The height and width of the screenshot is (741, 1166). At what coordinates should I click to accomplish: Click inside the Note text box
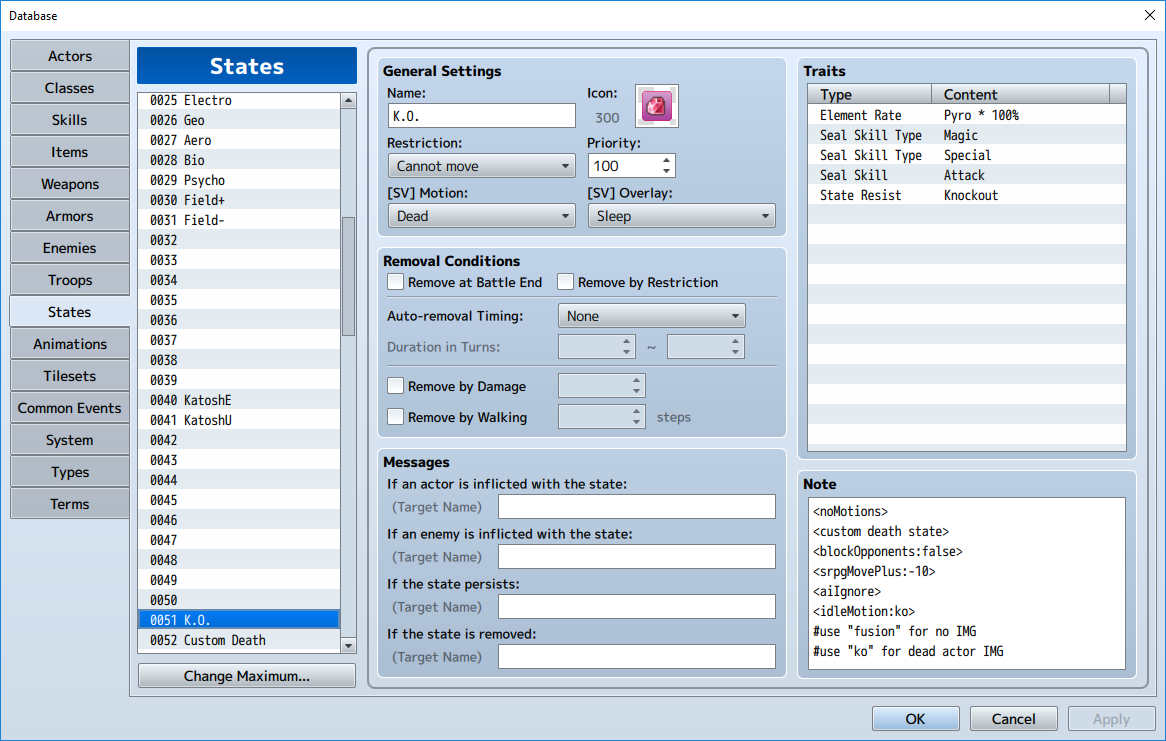967,583
